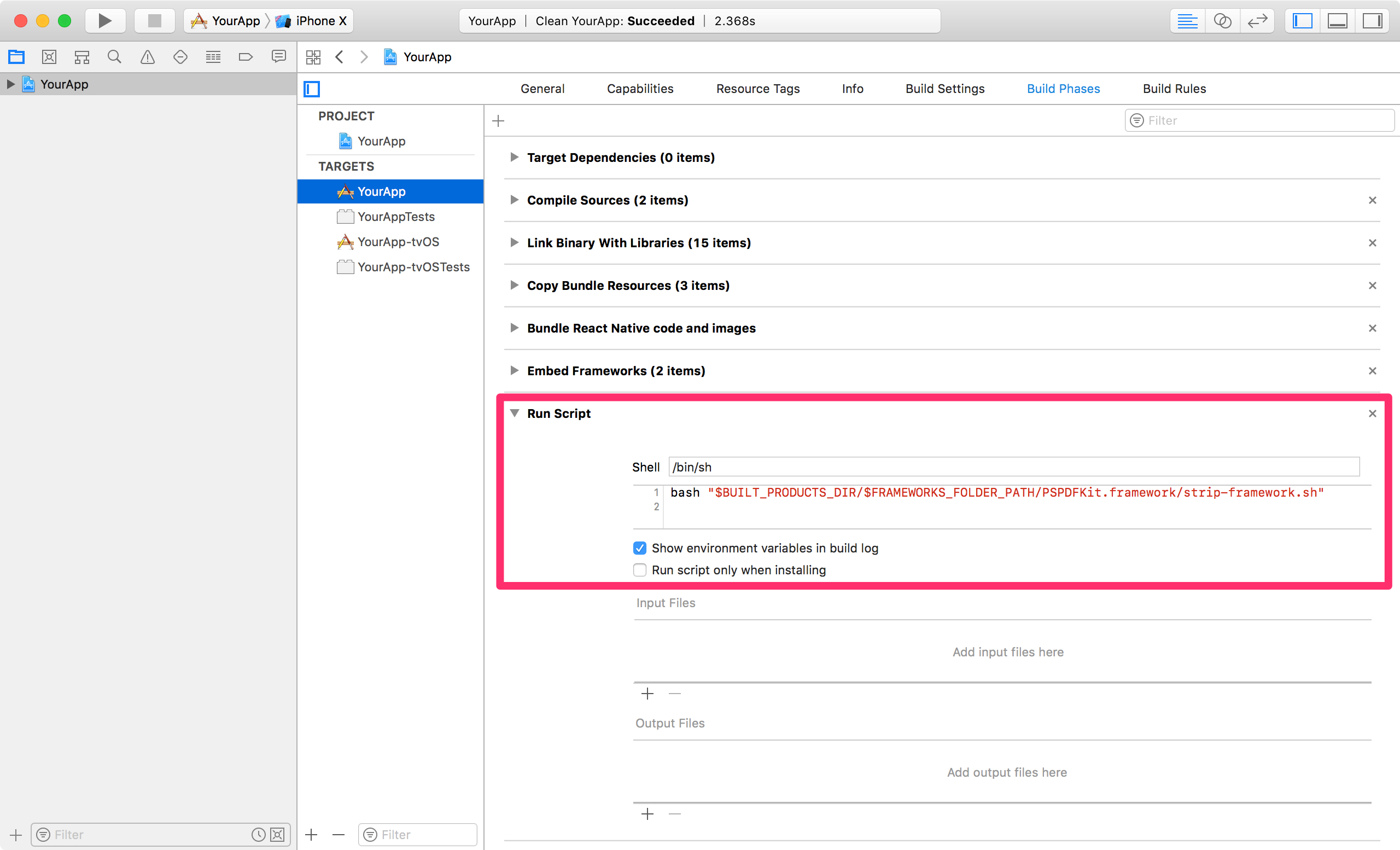Expand Embed Frameworks (2 items)
Image resolution: width=1400 pixels, height=850 pixels.
pyautogui.click(x=514, y=370)
